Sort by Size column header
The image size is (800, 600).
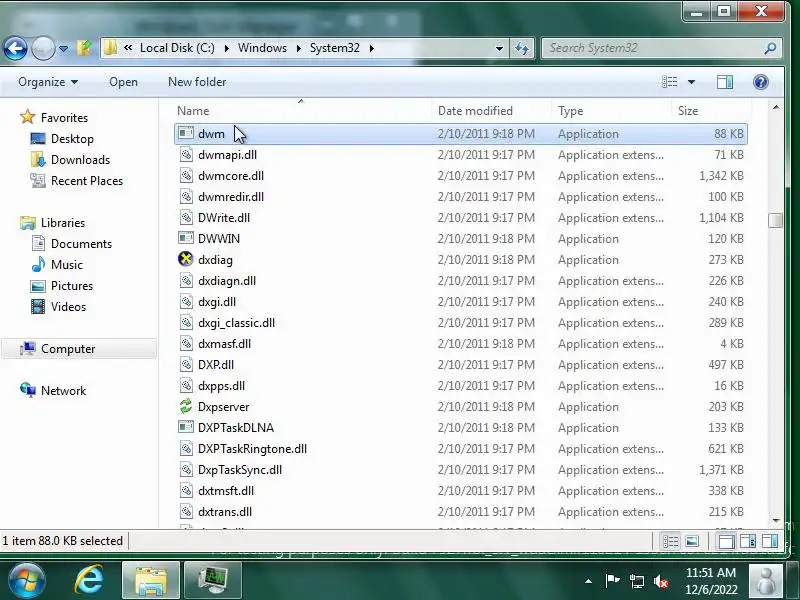[710, 111]
